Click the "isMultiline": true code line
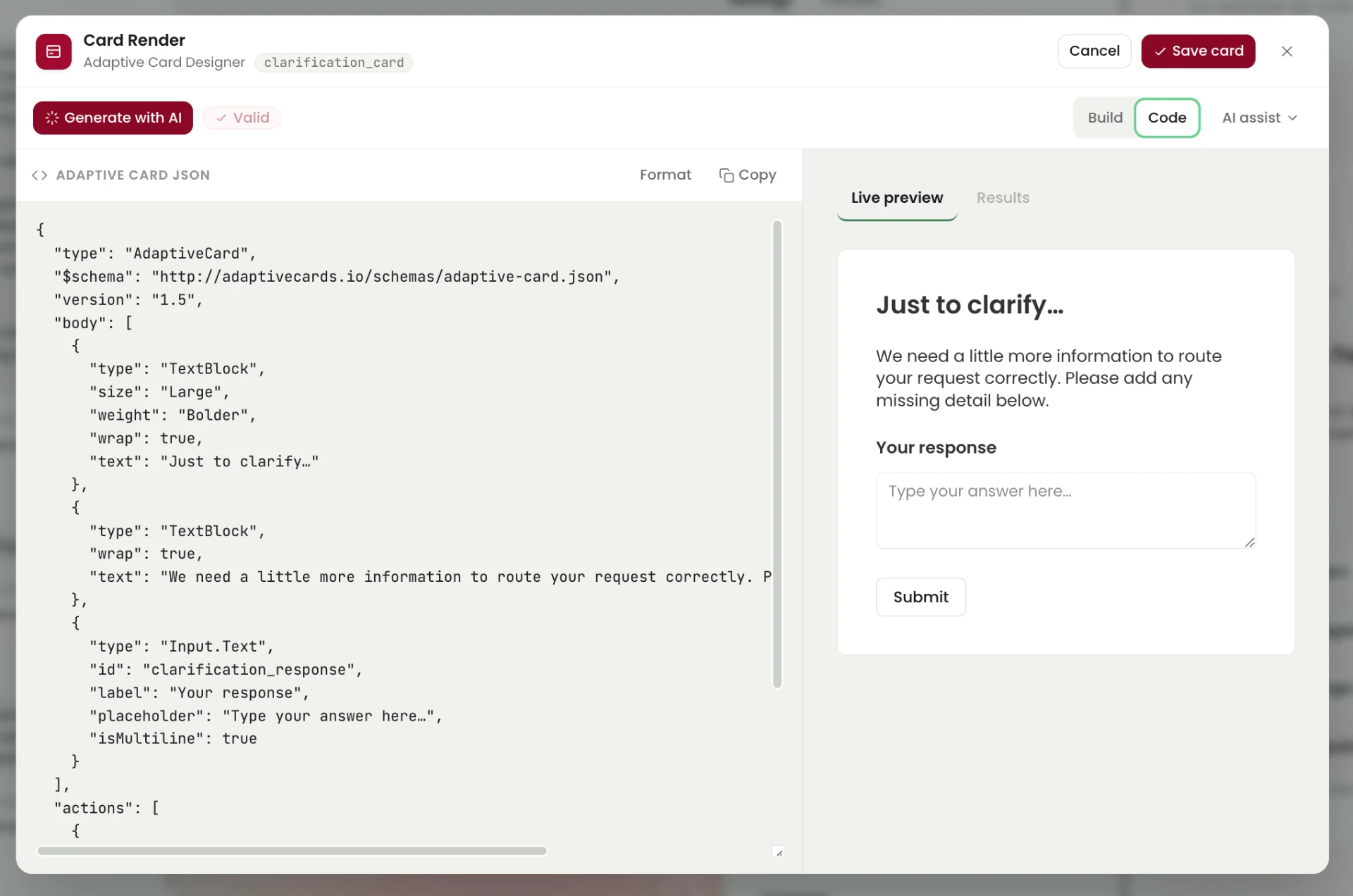The height and width of the screenshot is (896, 1353). click(x=173, y=739)
